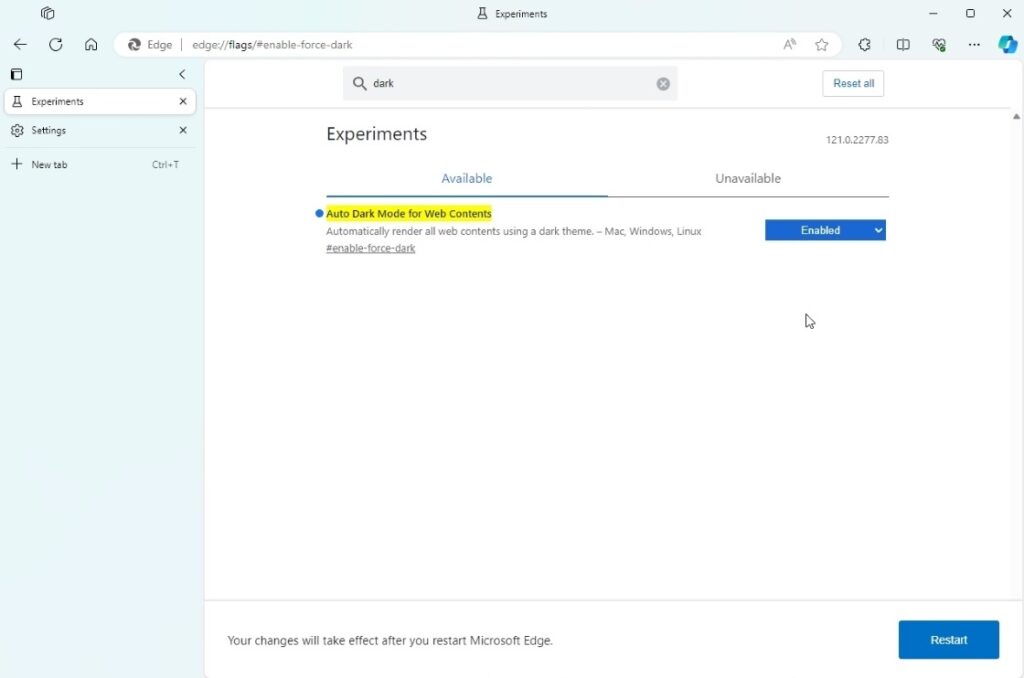Open Browser essentials heart icon

click(938, 44)
